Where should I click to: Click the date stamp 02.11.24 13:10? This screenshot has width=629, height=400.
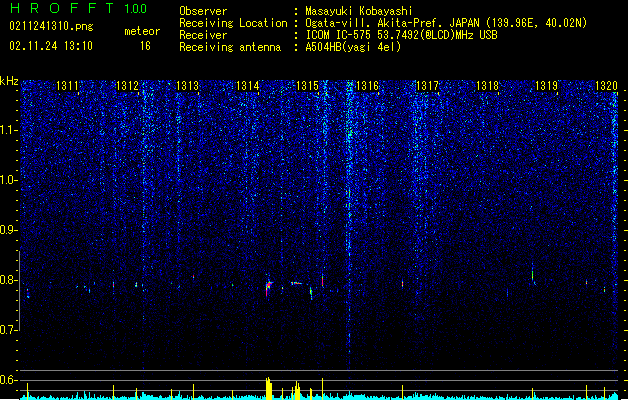pyautogui.click(x=51, y=46)
